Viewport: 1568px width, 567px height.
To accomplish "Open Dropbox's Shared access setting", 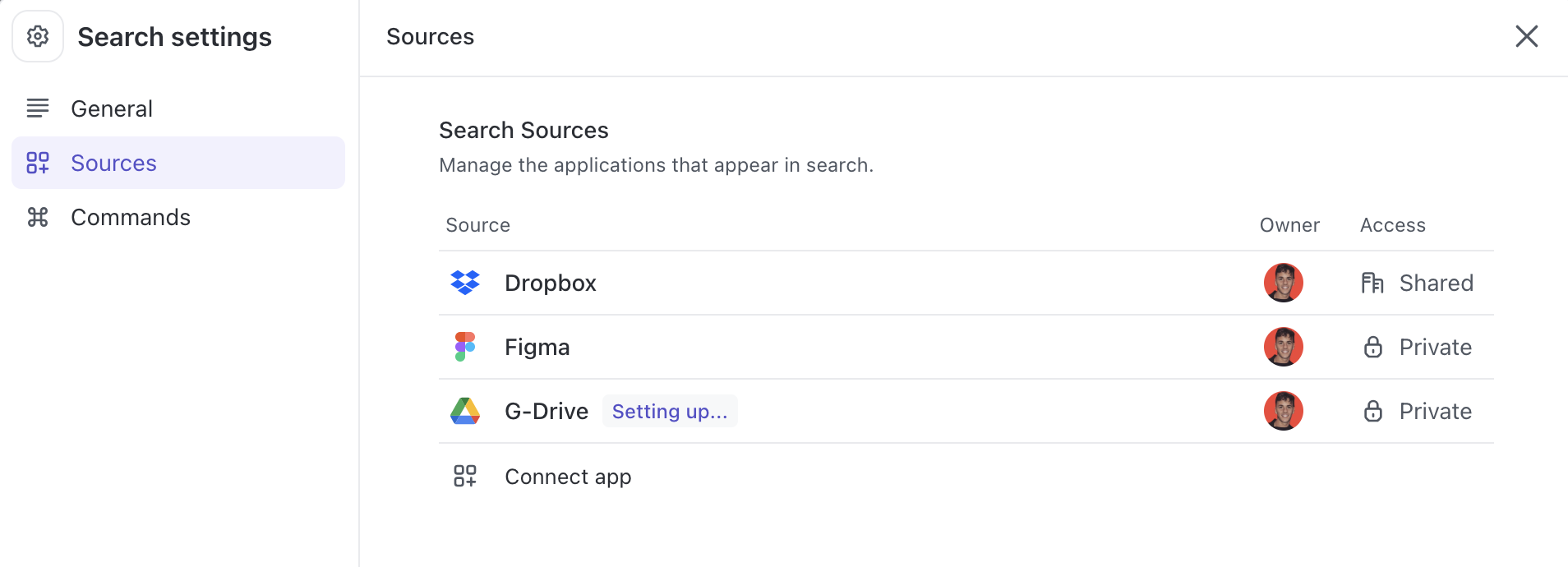I will point(1436,283).
